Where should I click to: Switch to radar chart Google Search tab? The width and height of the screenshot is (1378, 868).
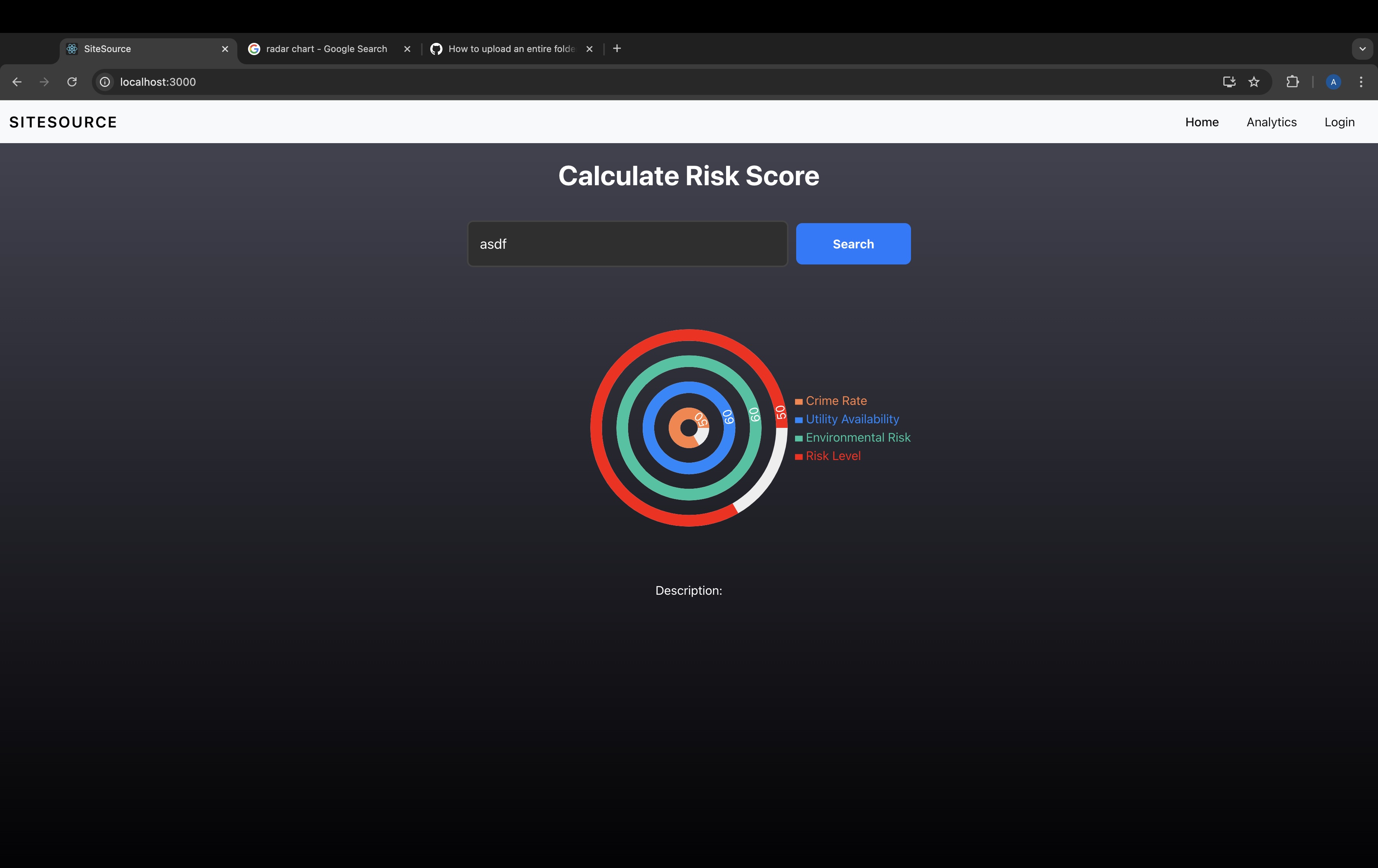(326, 49)
